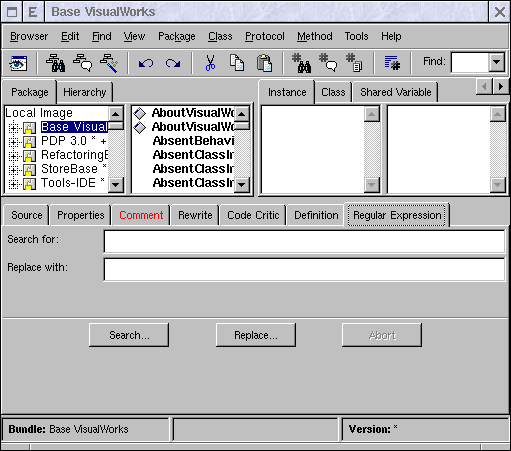Click the Undo arrow icon
This screenshot has width=511, height=451.
(x=146, y=63)
